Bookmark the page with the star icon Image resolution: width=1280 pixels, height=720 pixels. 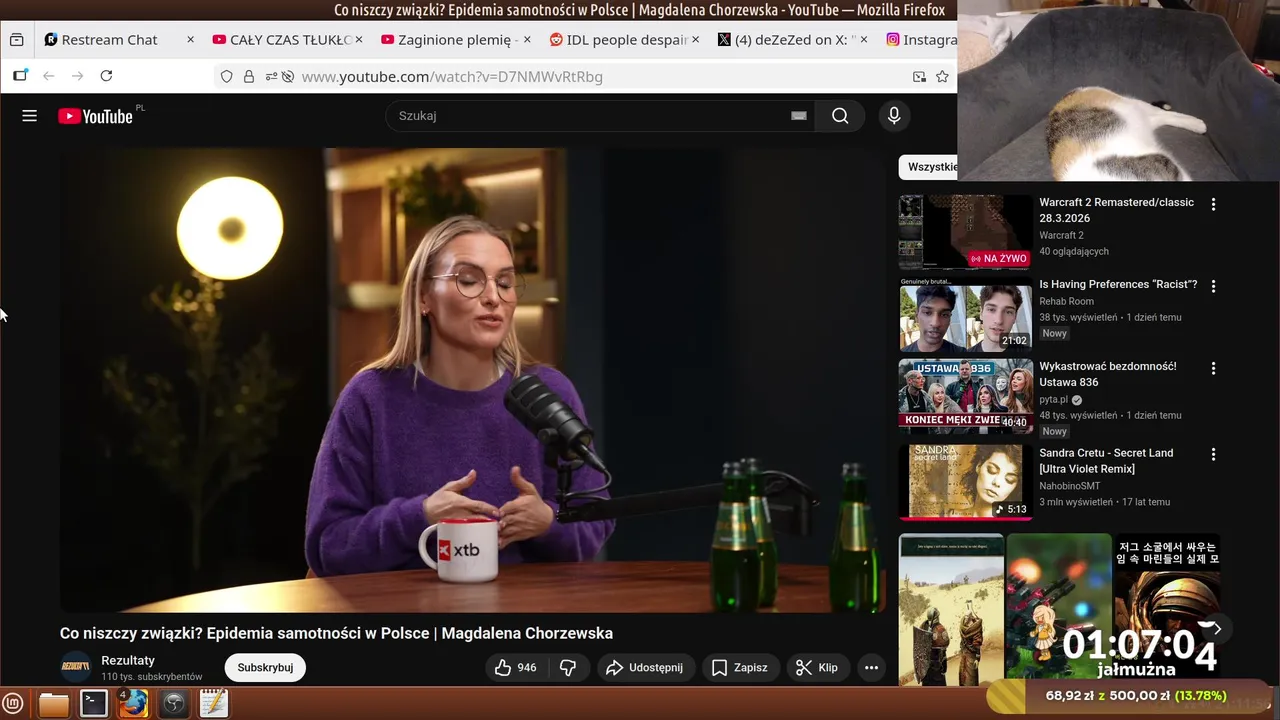(x=942, y=77)
